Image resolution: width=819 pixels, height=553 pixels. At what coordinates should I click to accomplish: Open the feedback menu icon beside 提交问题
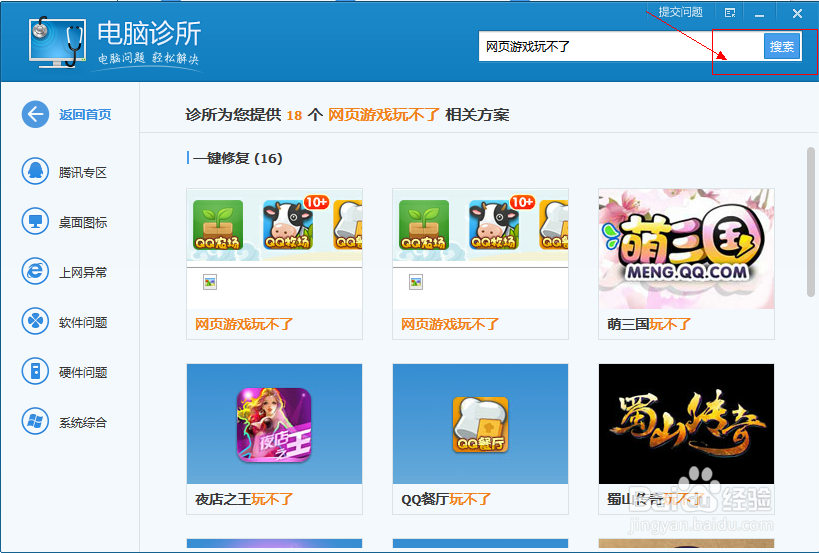click(730, 13)
